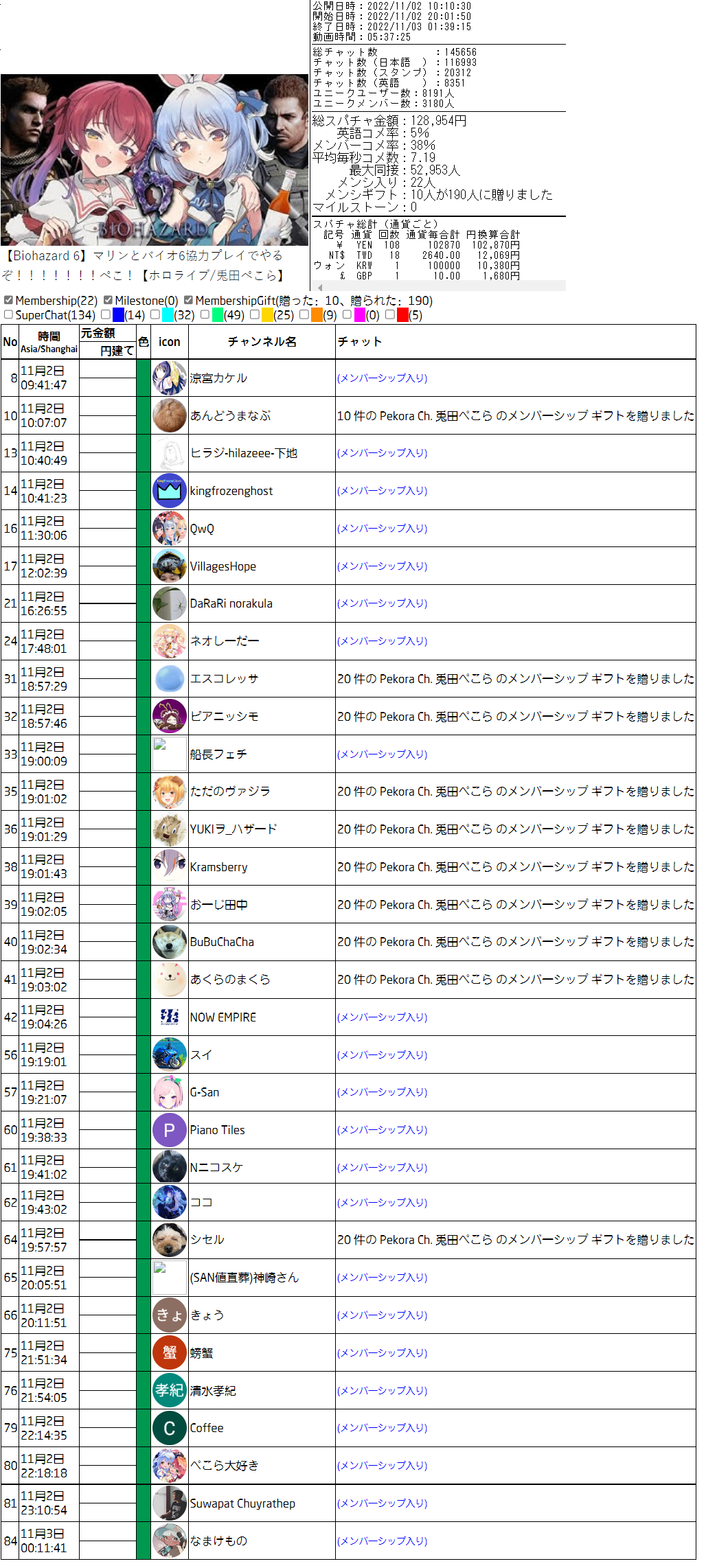
Task: Click the icon column header
Action: point(170,342)
